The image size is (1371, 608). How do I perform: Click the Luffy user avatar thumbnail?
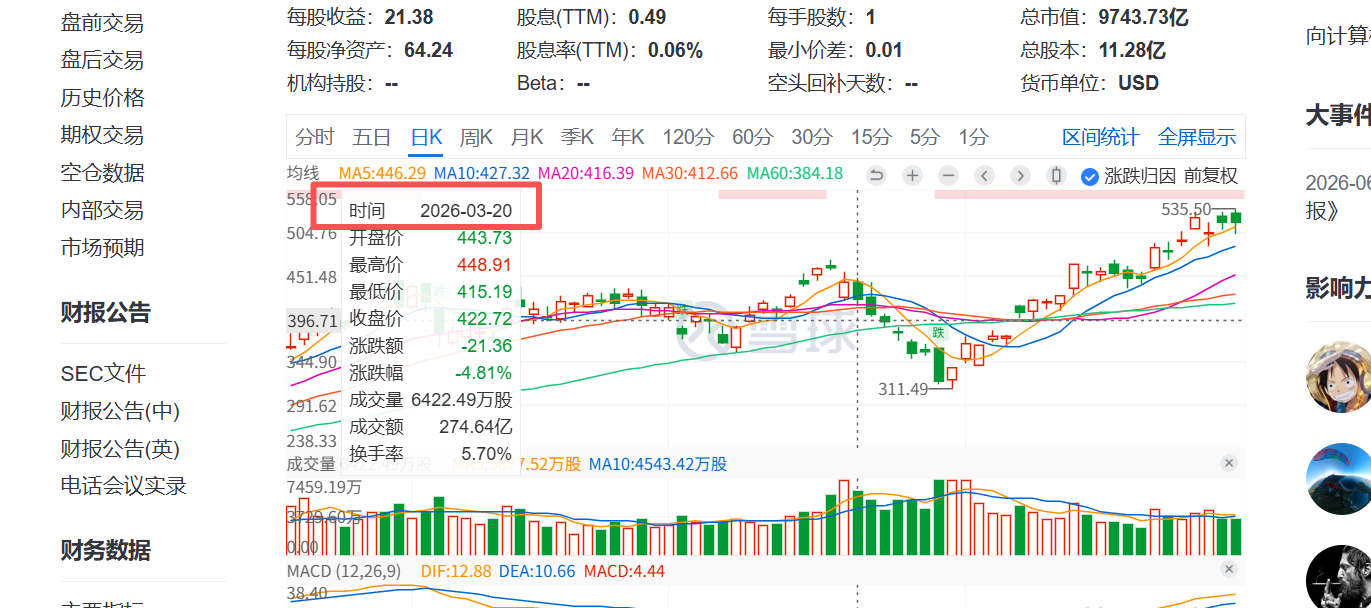(x=1338, y=377)
